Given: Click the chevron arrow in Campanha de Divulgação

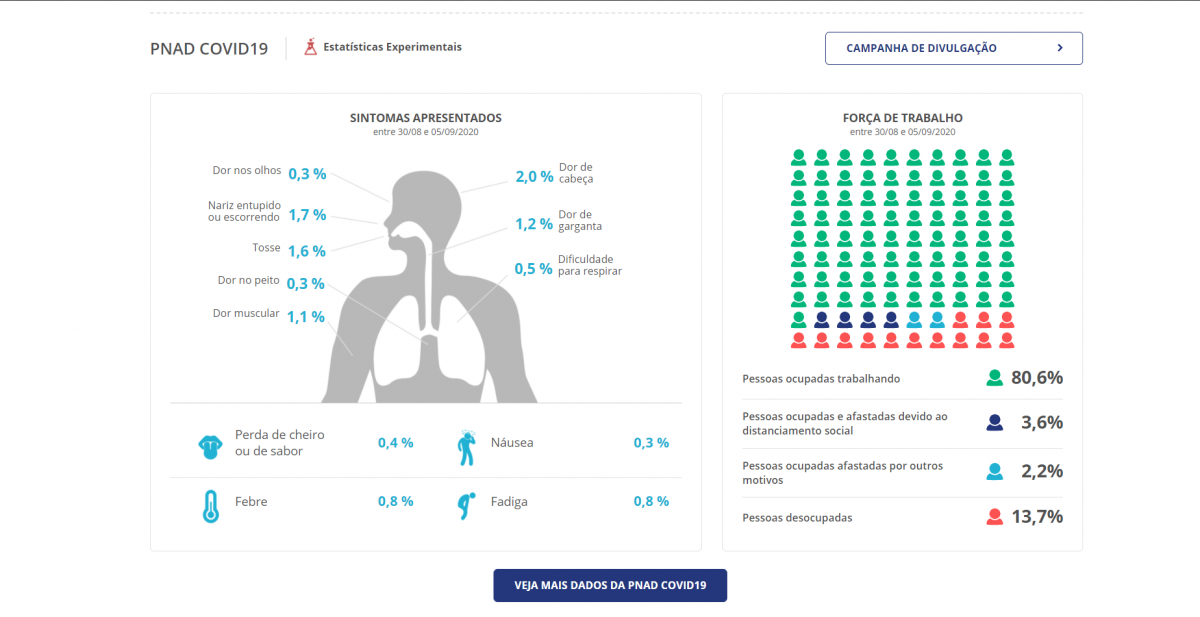Looking at the screenshot, I should coord(1059,48).
